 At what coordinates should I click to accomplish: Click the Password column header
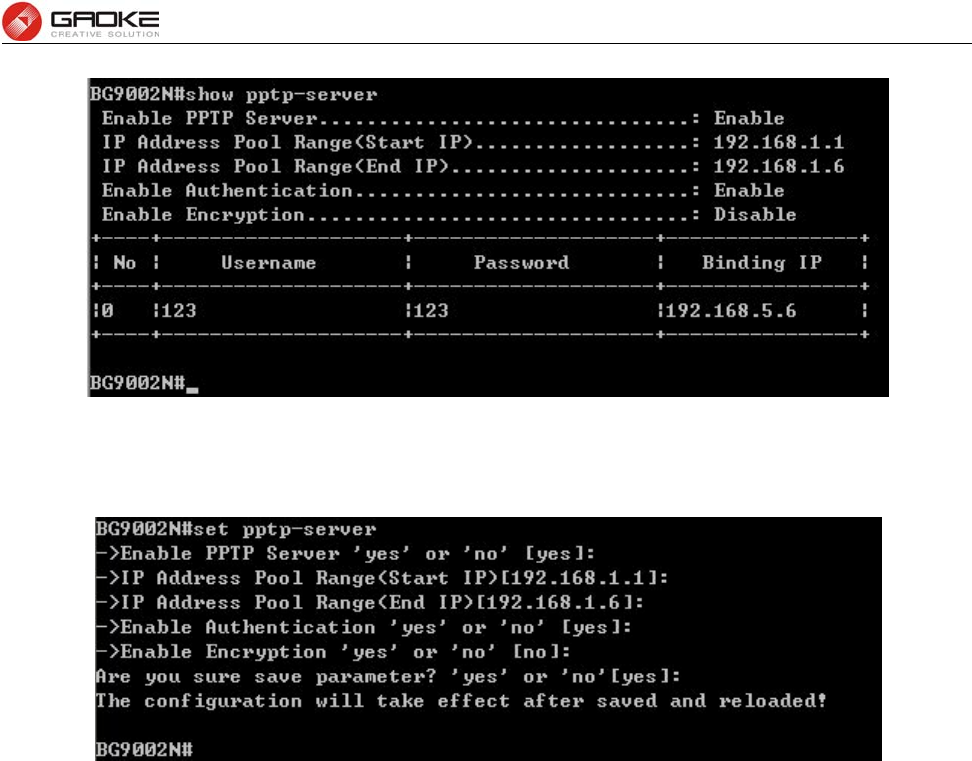click(521, 263)
